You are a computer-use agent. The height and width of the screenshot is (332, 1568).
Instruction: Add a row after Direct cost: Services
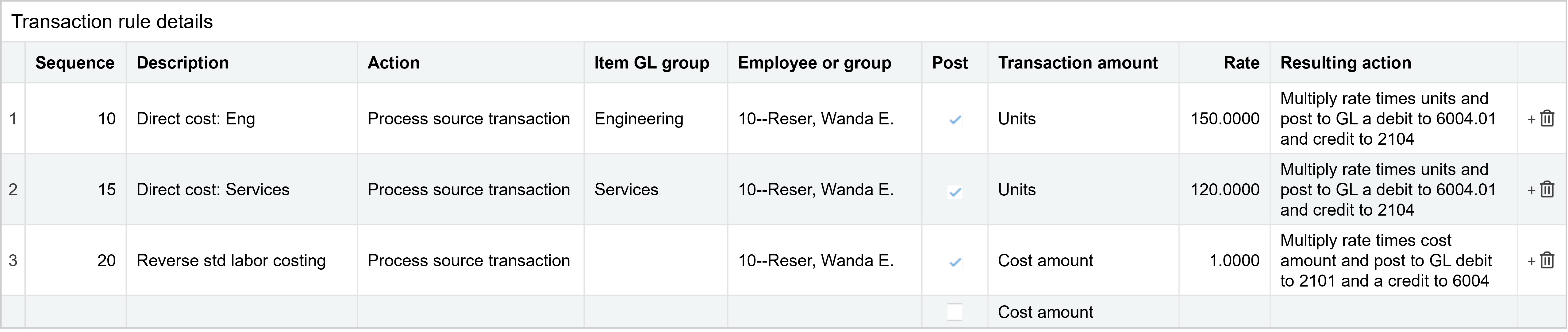click(x=1531, y=190)
